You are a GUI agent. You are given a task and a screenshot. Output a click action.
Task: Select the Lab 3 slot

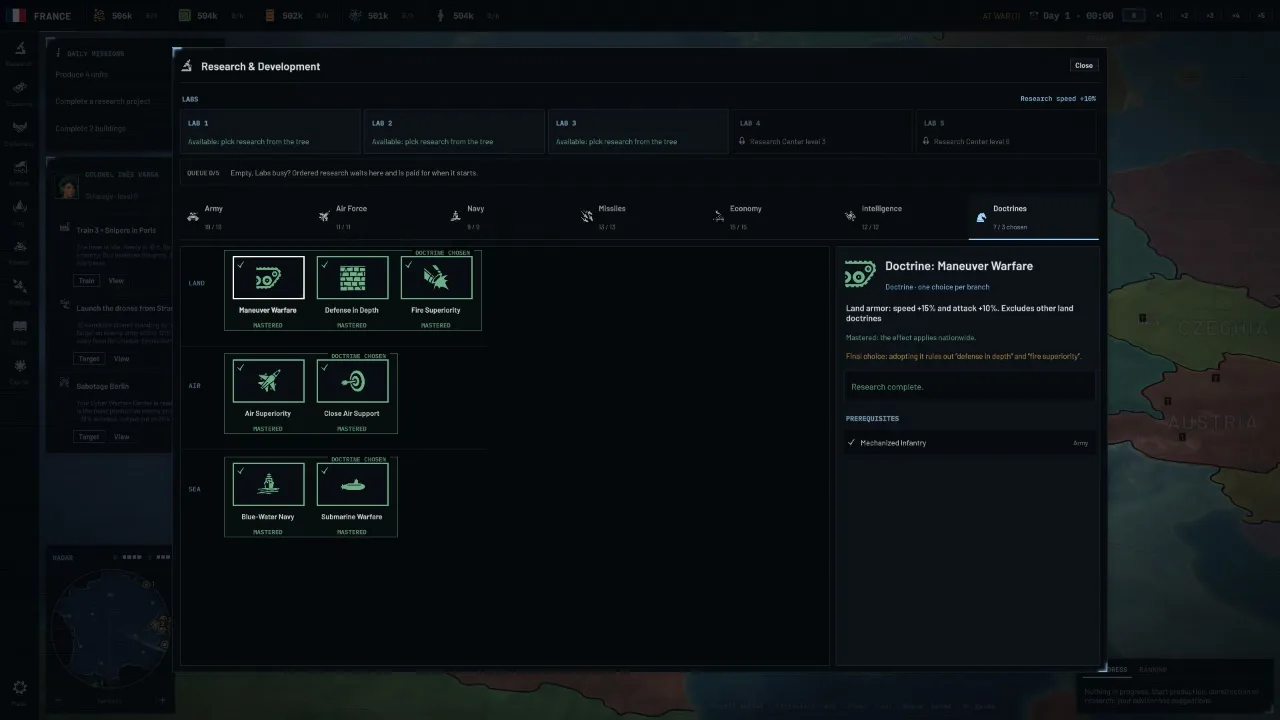click(638, 132)
